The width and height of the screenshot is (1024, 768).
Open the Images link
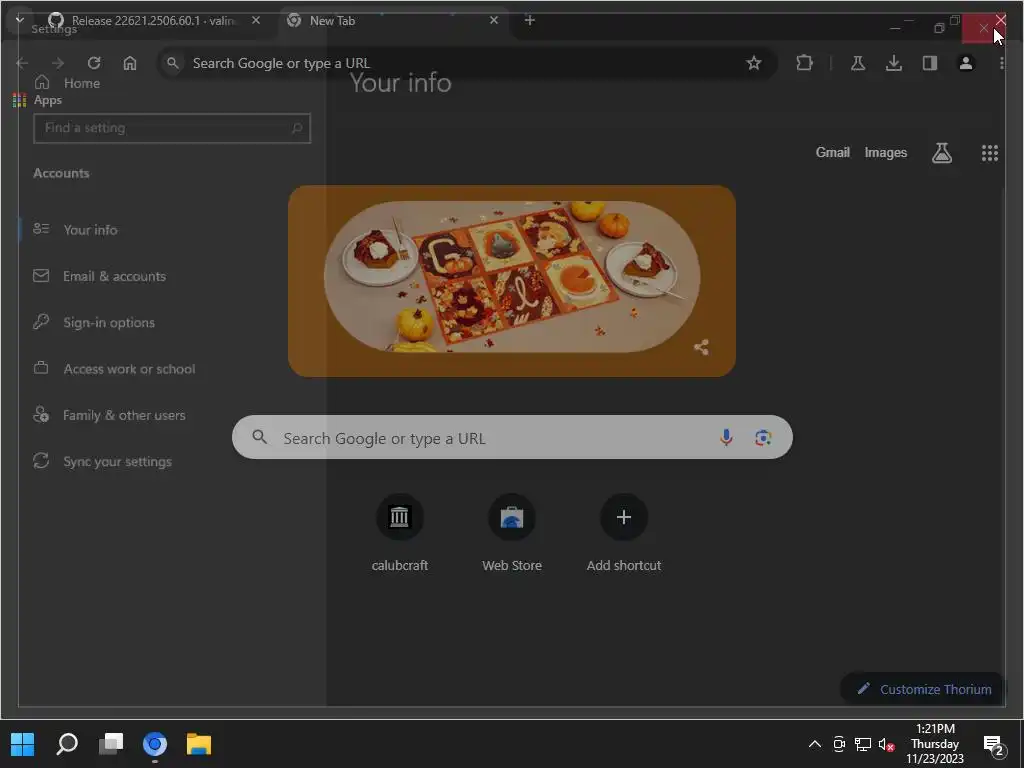[886, 152]
